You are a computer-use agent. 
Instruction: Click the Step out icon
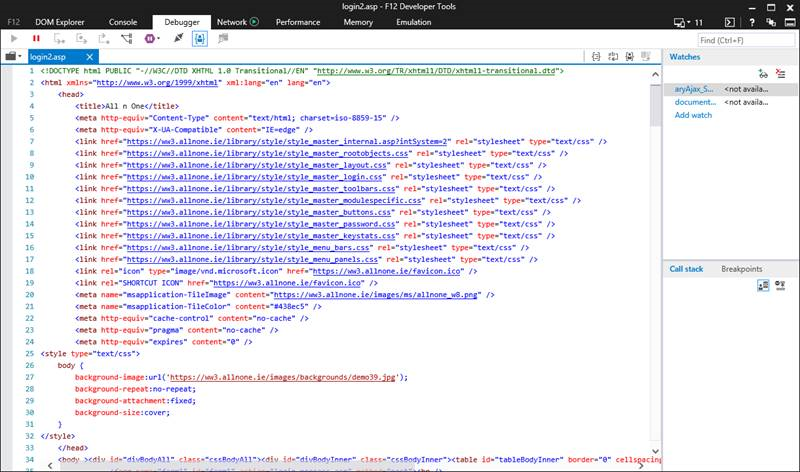(103, 38)
